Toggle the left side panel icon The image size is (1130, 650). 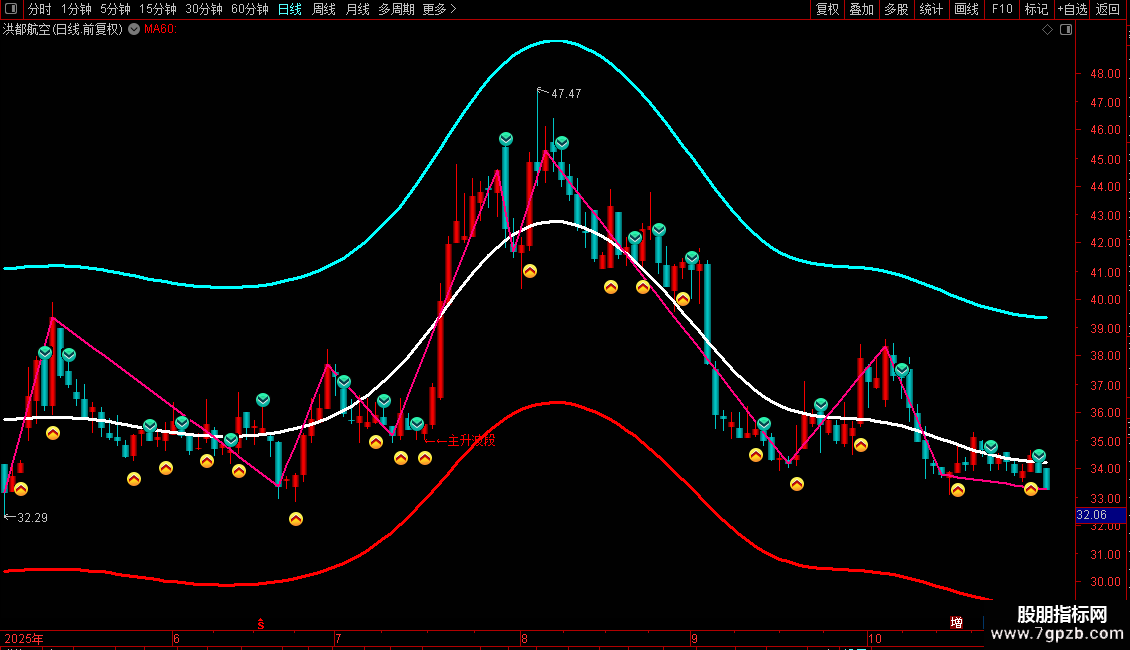11,9
